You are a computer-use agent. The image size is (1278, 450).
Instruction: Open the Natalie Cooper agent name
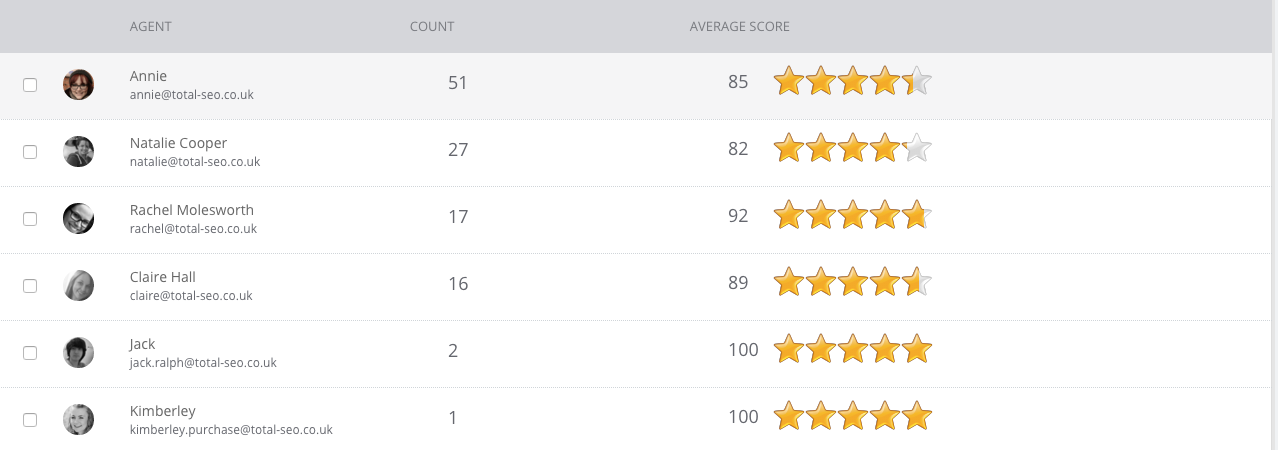tap(178, 143)
